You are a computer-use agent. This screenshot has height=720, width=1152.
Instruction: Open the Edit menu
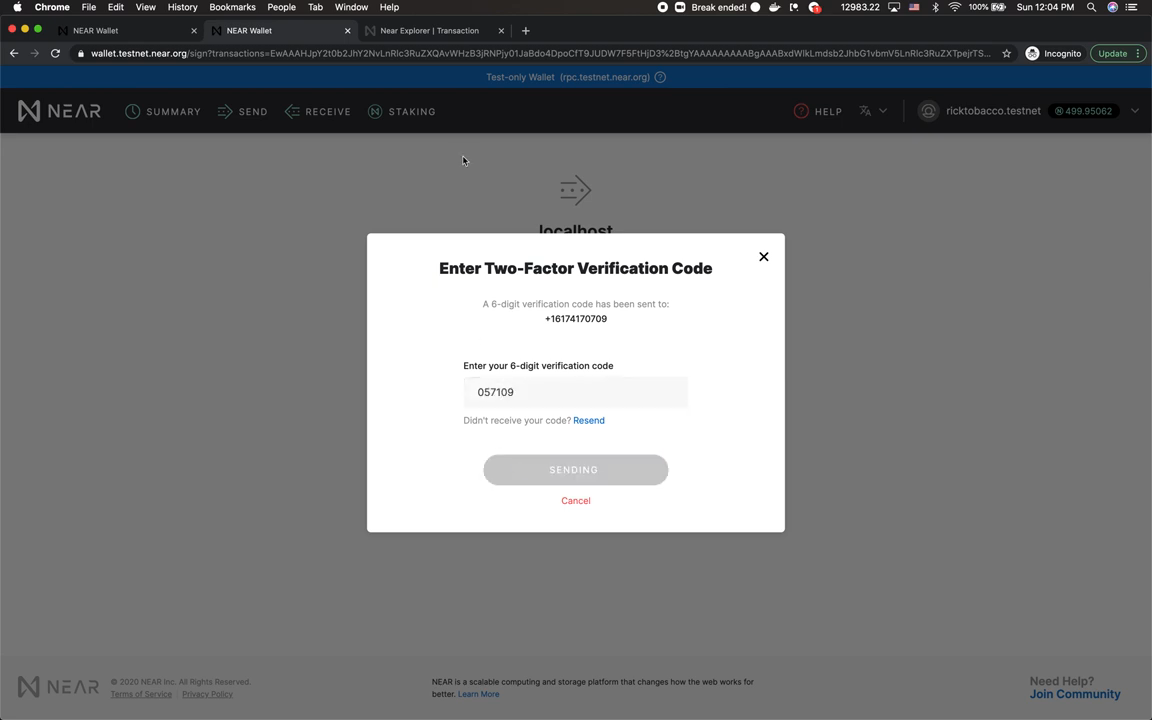(115, 7)
